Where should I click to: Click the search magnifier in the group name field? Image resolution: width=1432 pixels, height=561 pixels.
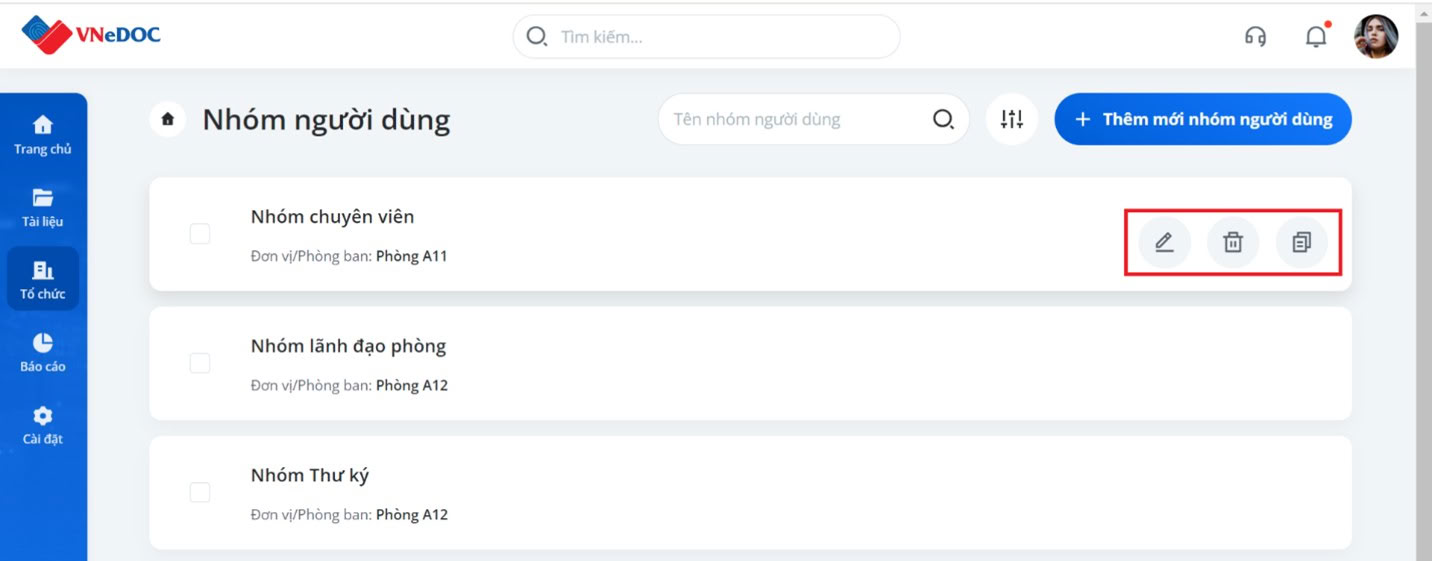(943, 120)
